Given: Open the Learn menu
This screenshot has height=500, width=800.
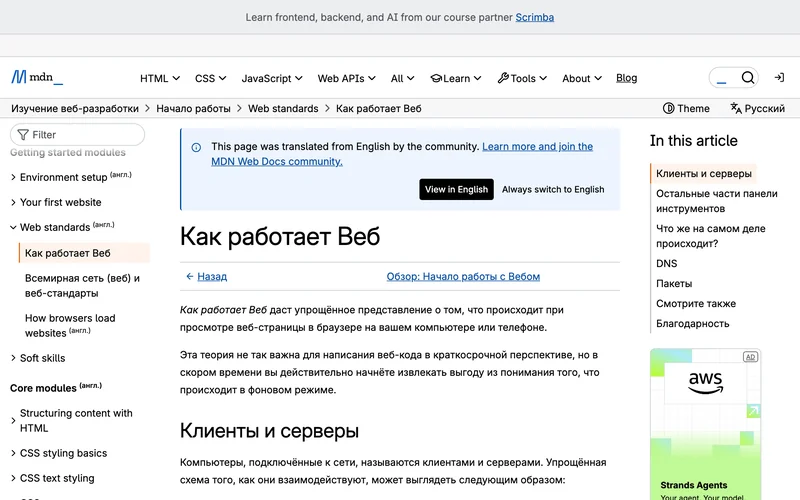Looking at the screenshot, I should (456, 78).
